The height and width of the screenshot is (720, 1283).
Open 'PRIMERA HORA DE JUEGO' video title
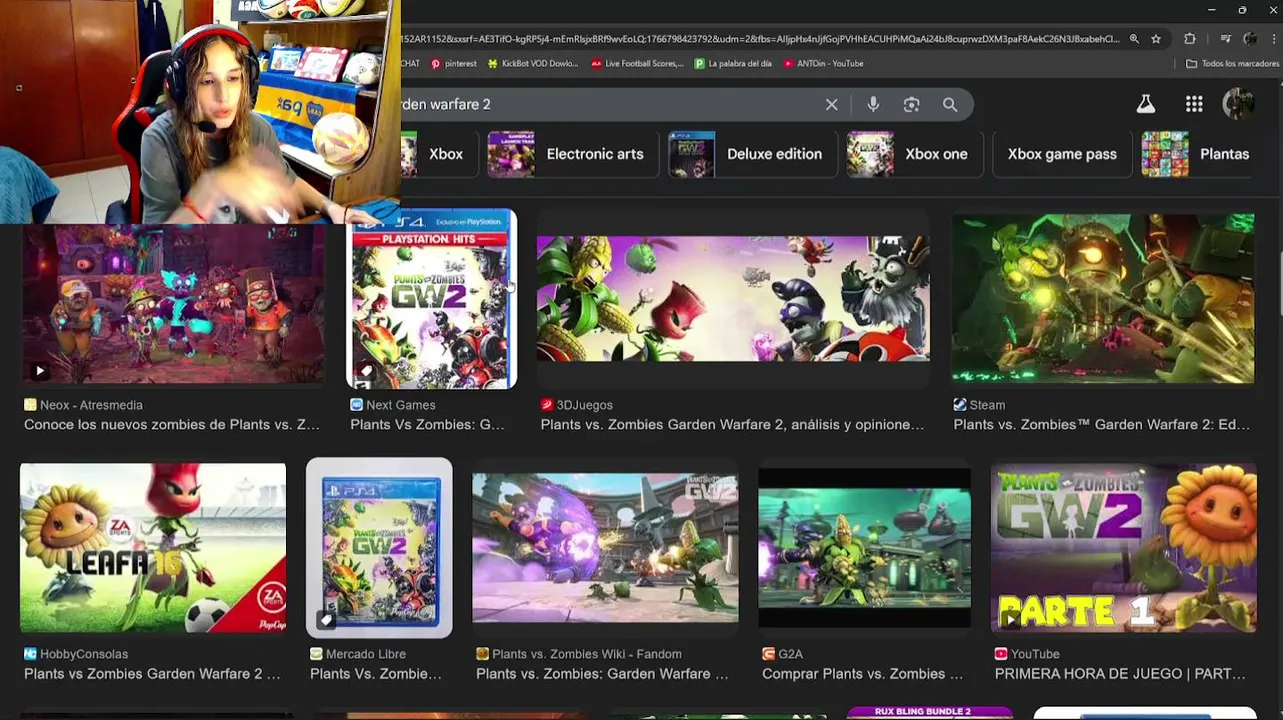click(x=1120, y=674)
